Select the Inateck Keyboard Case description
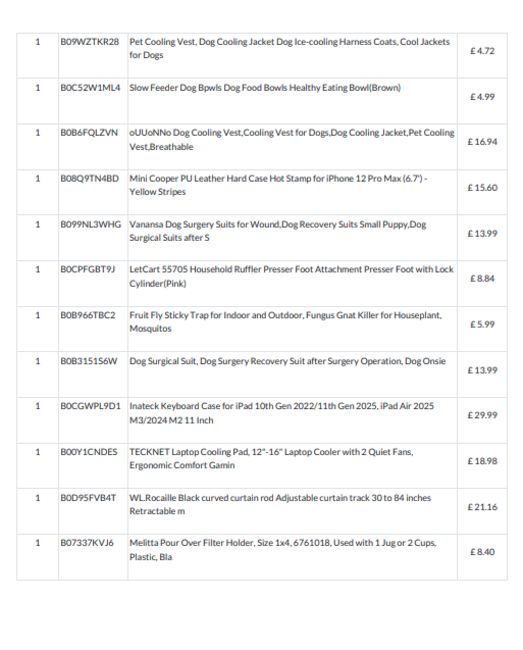The width and height of the screenshot is (523, 650). [x=281, y=413]
